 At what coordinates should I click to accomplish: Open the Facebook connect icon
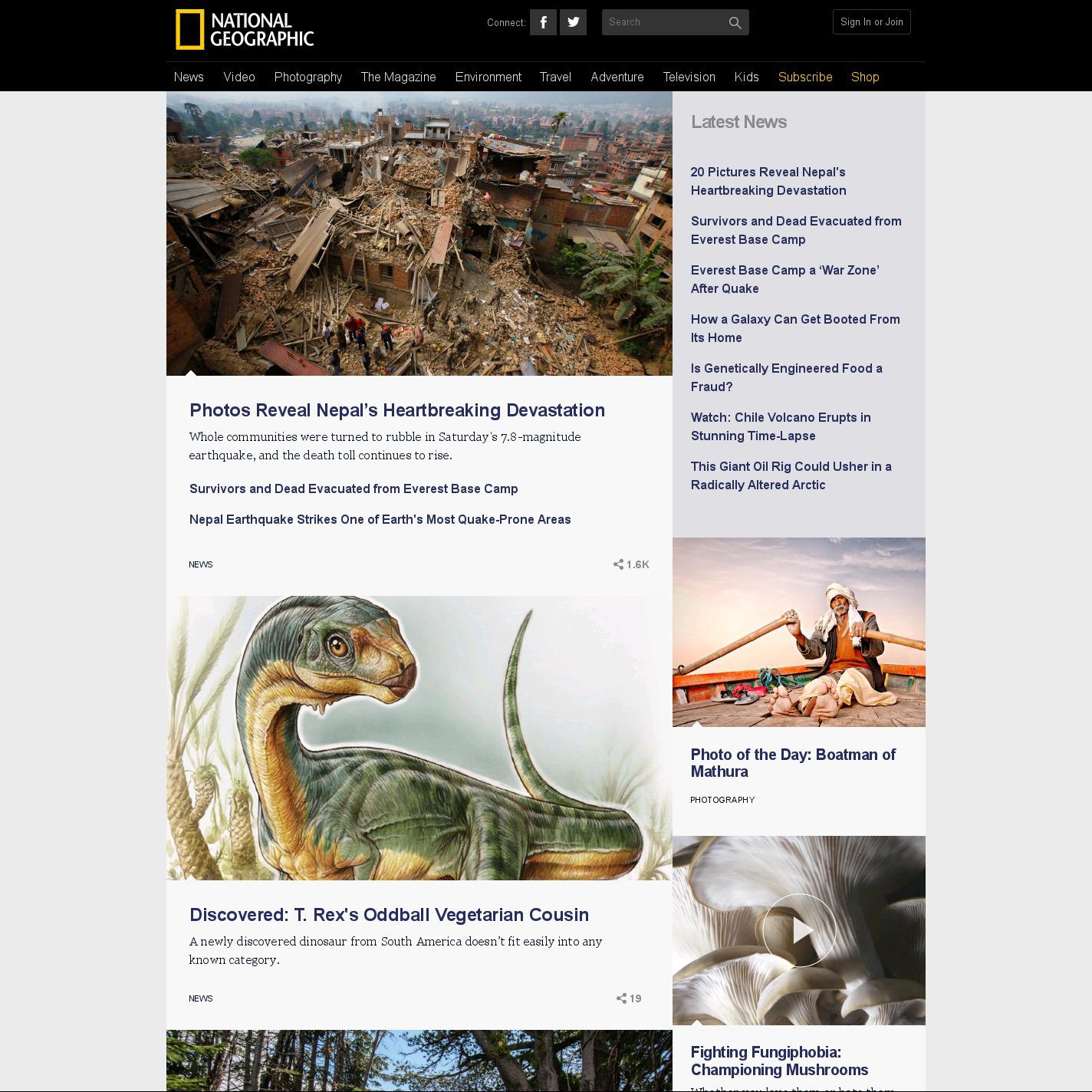pyautogui.click(x=543, y=22)
